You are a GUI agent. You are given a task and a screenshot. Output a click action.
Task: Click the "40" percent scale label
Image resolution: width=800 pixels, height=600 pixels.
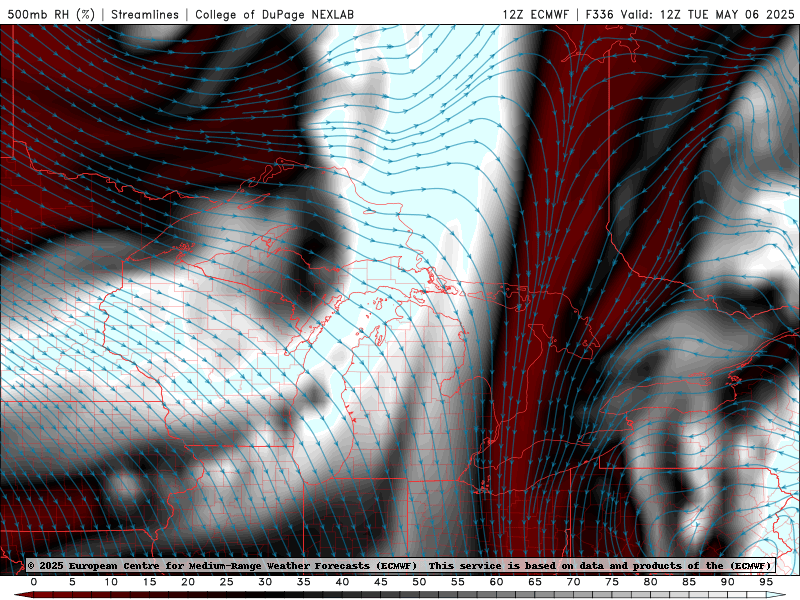click(x=342, y=582)
